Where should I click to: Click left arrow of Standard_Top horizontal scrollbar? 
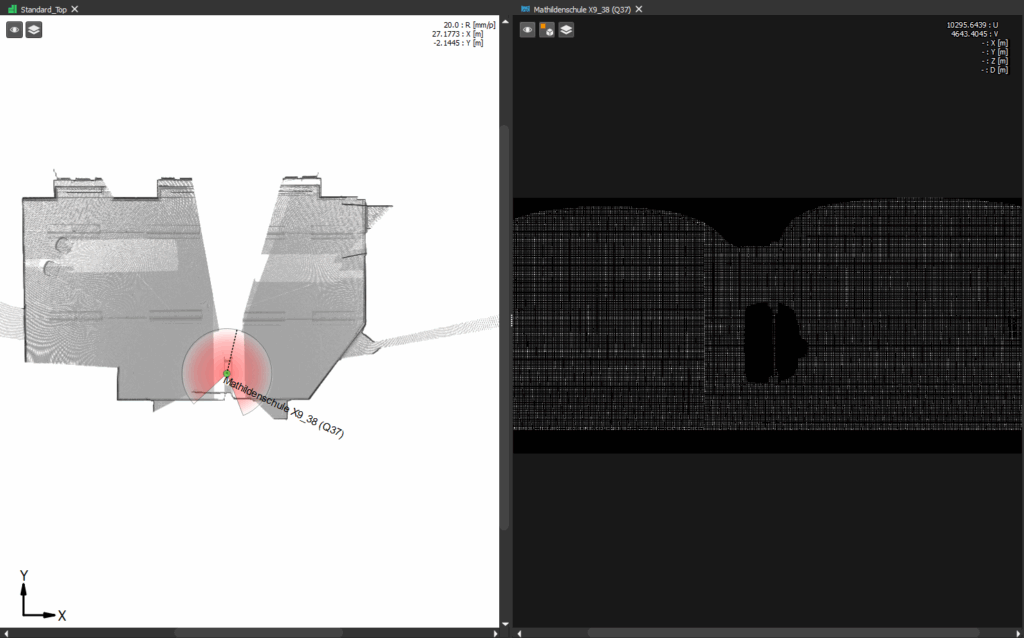5,633
